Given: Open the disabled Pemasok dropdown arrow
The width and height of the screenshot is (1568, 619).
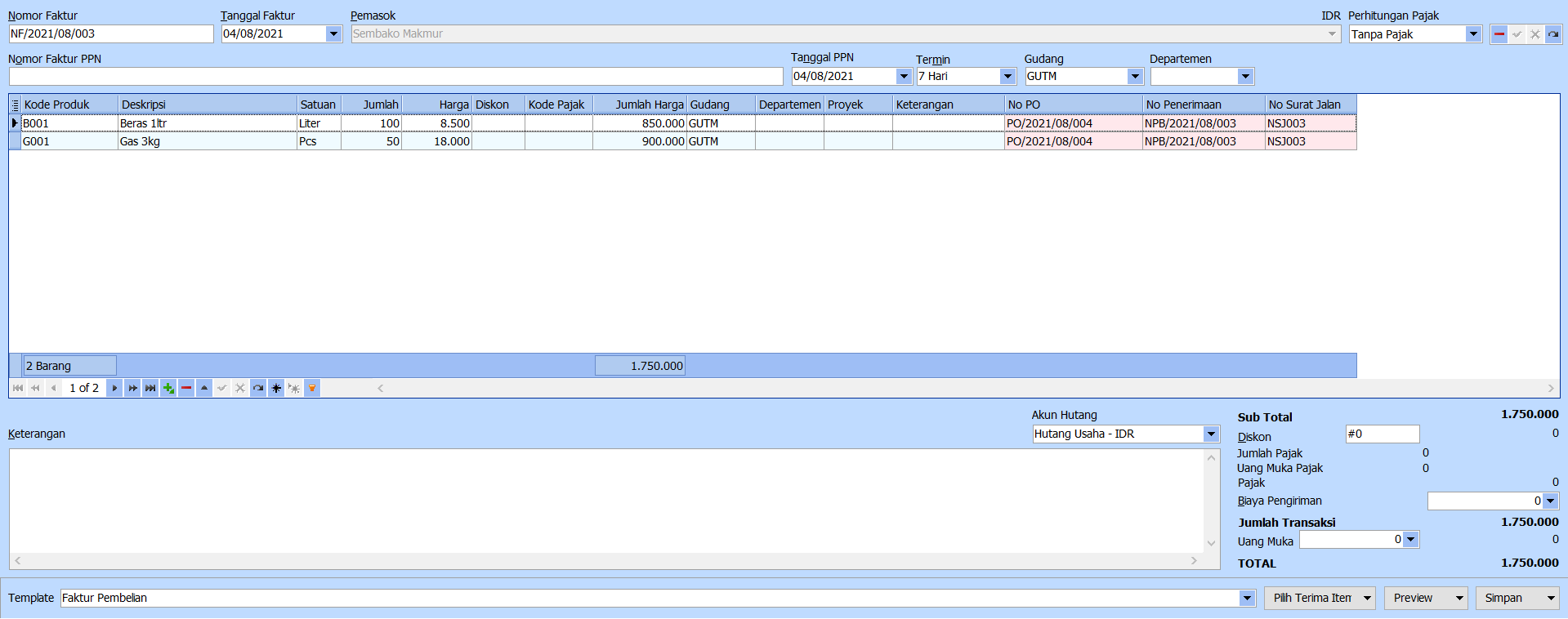Looking at the screenshot, I should (1332, 33).
